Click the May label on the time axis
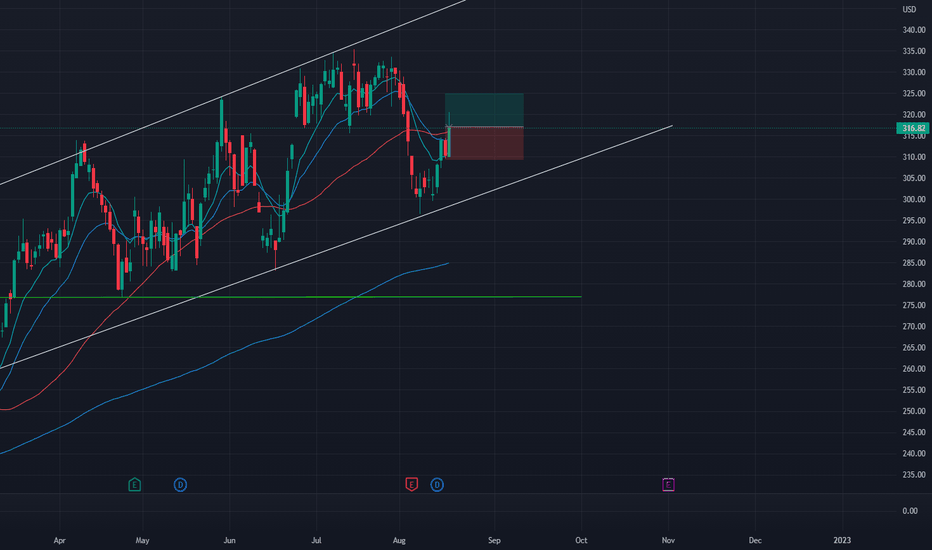 point(142,540)
